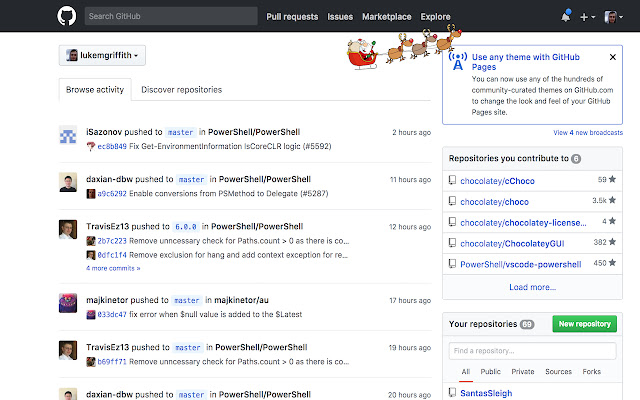The width and height of the screenshot is (640, 400).
Task: Click avatar icon beside commit ec8b849
Action: pyautogui.click(x=91, y=146)
